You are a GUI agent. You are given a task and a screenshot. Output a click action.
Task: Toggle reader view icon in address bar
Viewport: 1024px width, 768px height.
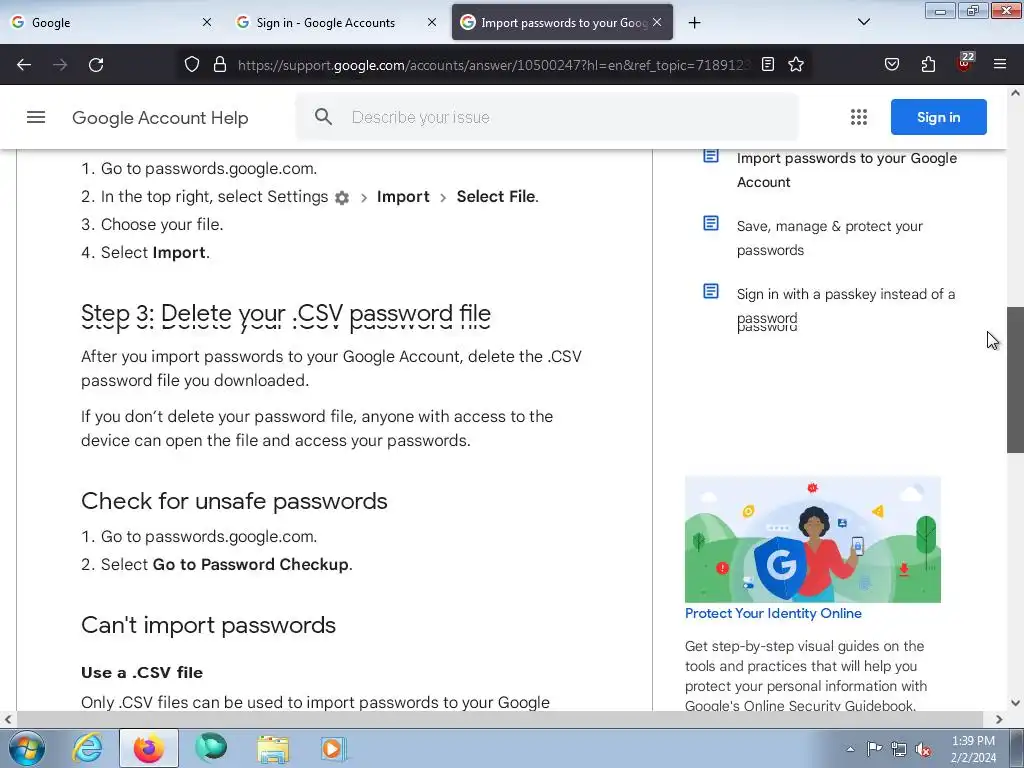[x=768, y=65]
